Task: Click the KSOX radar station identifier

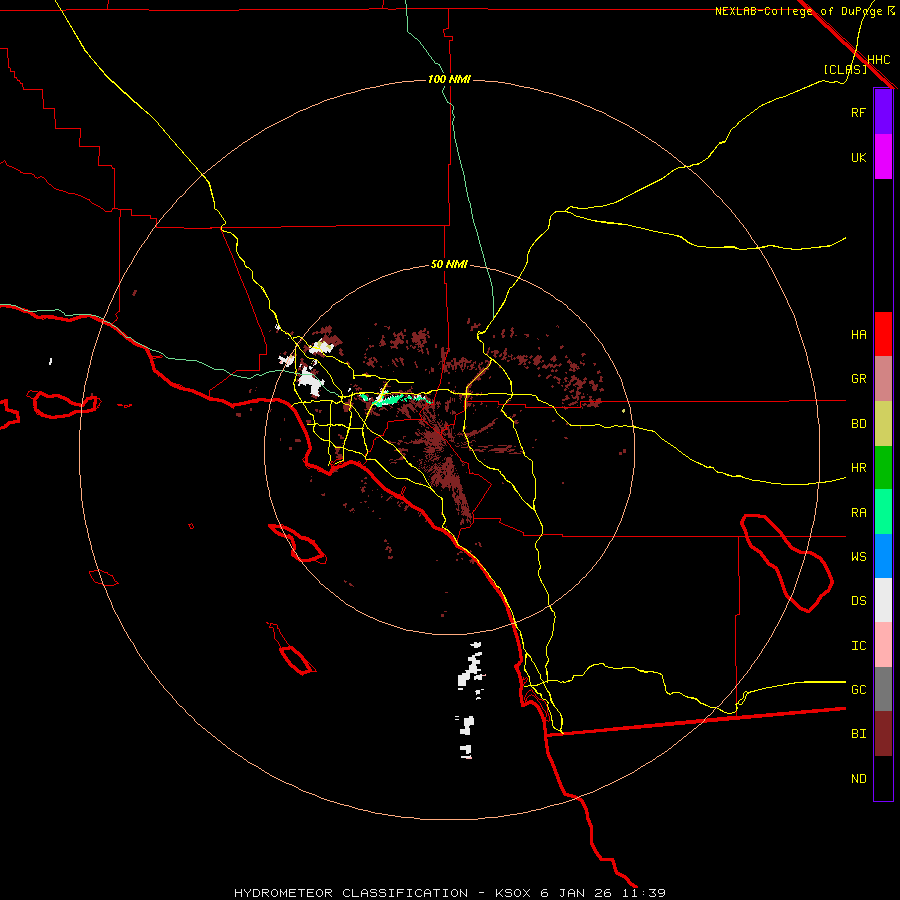Action: (x=513, y=893)
